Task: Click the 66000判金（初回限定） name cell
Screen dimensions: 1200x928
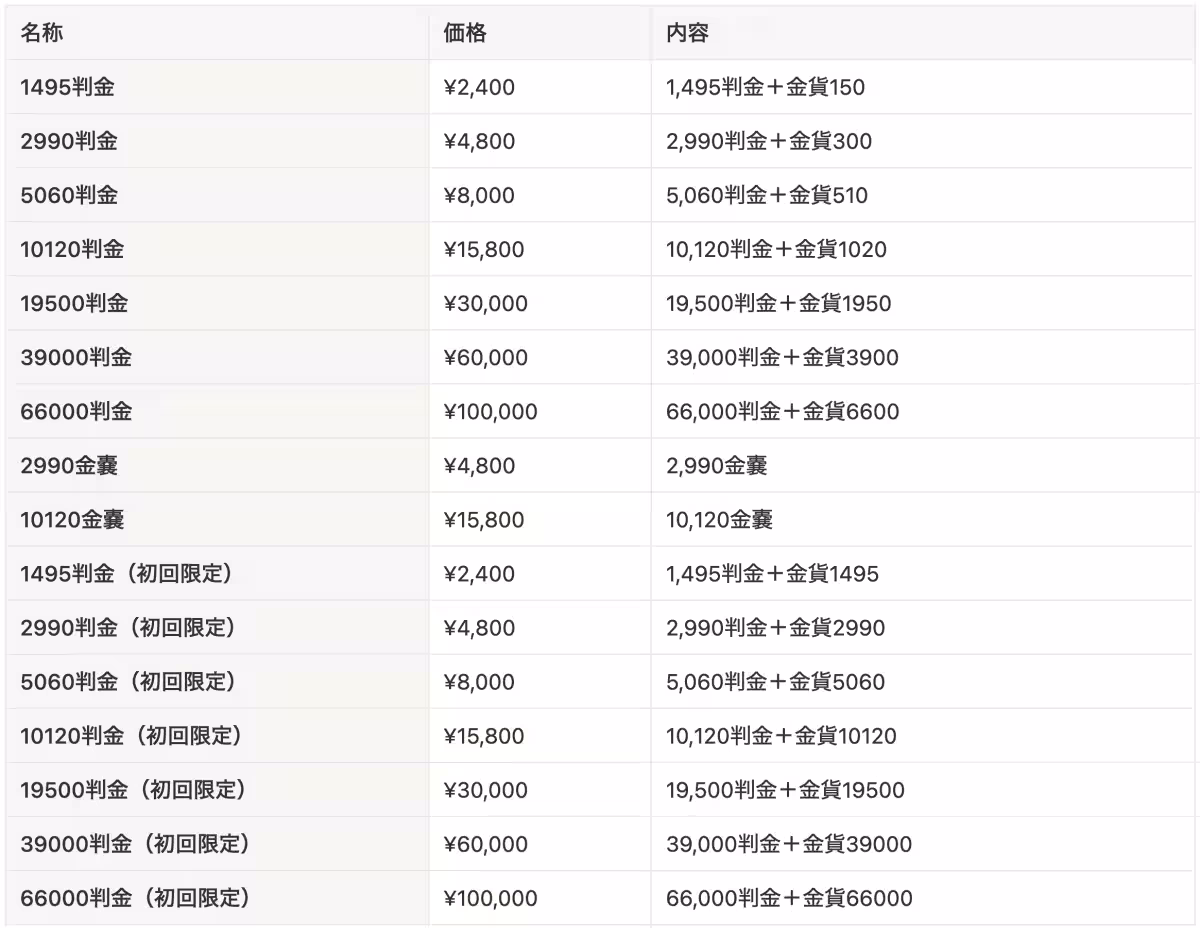Action: click(134, 898)
